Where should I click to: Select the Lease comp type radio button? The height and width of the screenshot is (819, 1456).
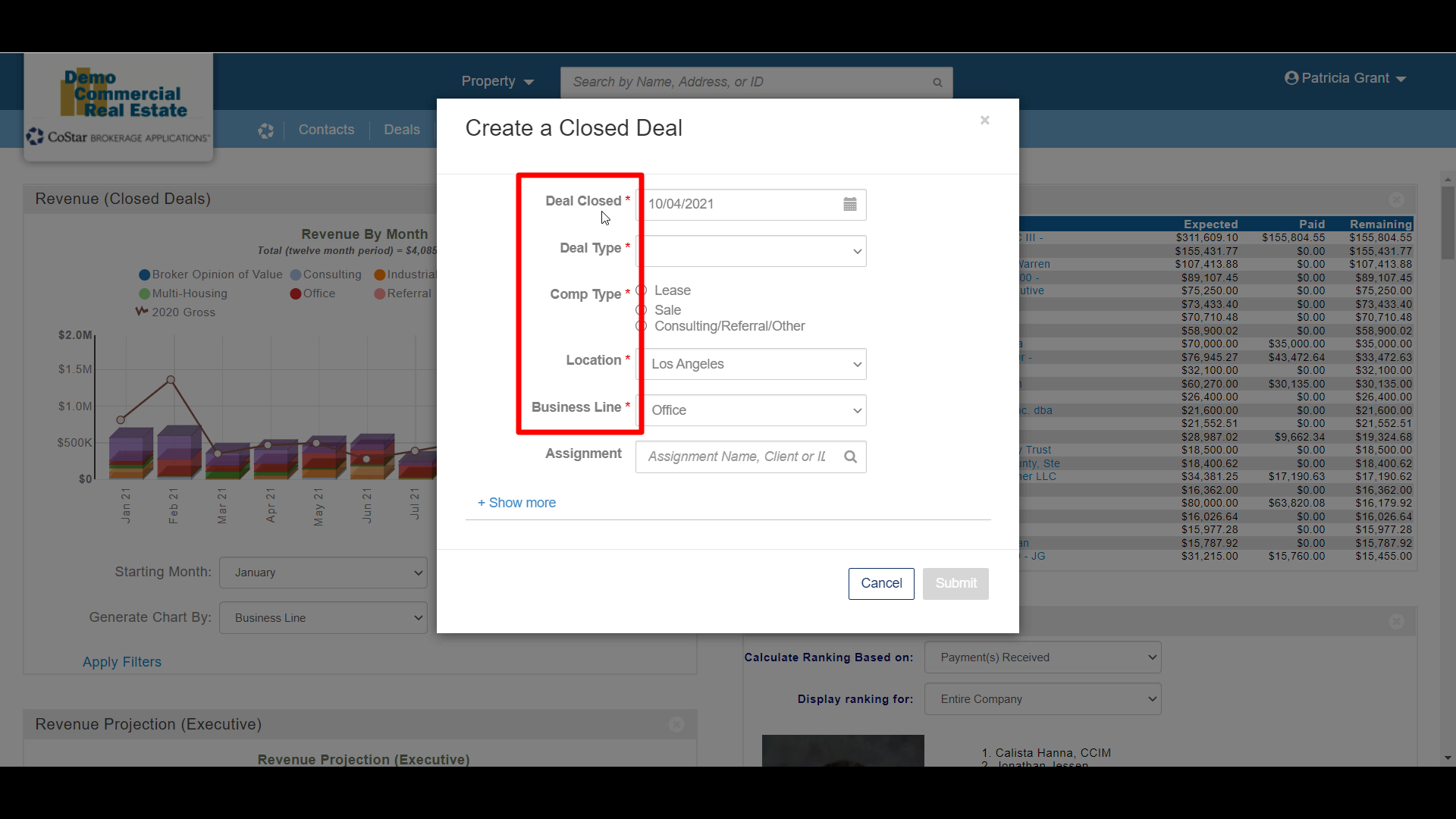coord(642,290)
